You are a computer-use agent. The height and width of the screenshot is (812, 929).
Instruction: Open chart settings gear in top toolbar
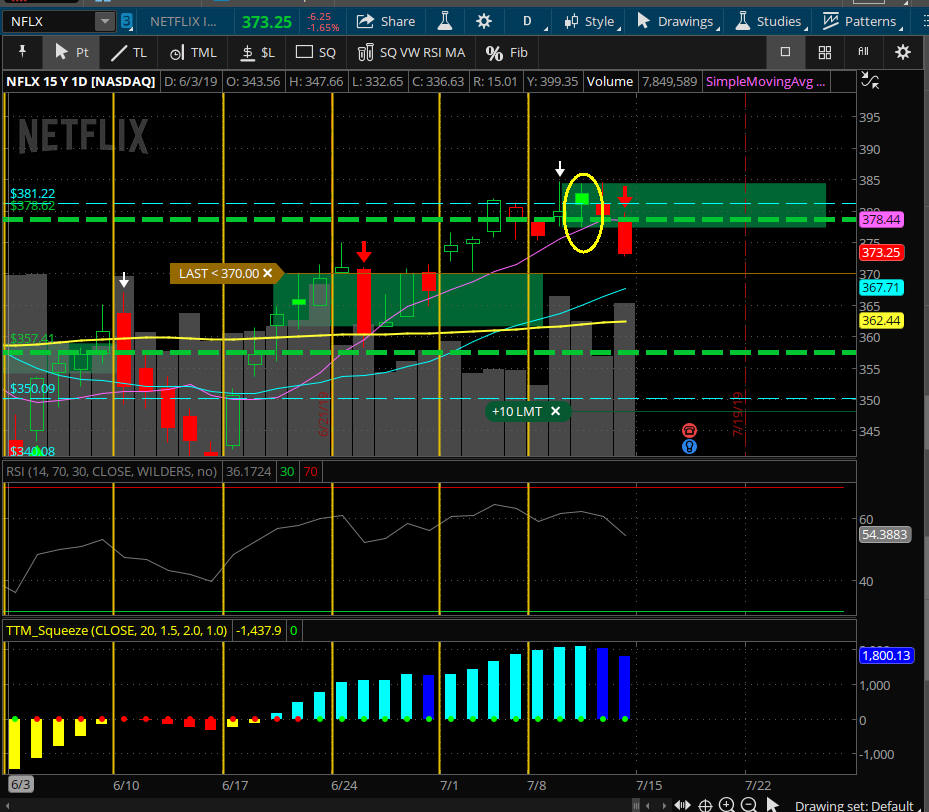[x=484, y=21]
